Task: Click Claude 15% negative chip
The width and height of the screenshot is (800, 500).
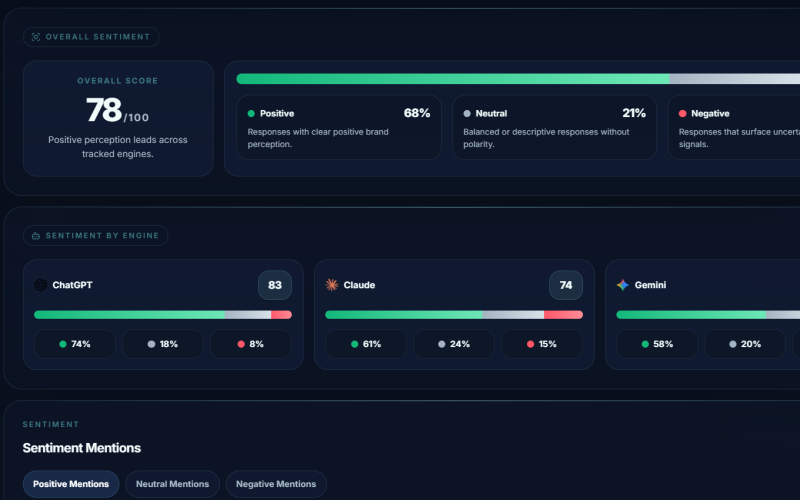Action: [542, 344]
